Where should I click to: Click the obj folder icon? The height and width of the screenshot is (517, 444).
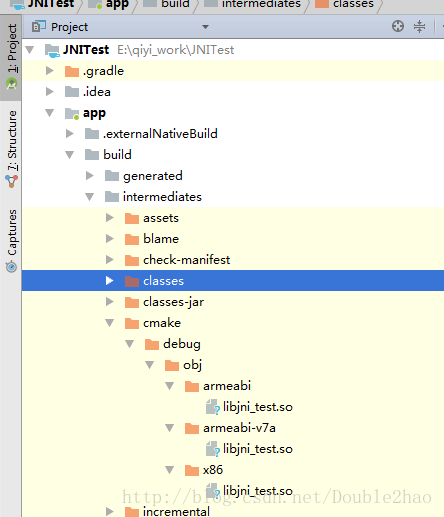point(172,365)
